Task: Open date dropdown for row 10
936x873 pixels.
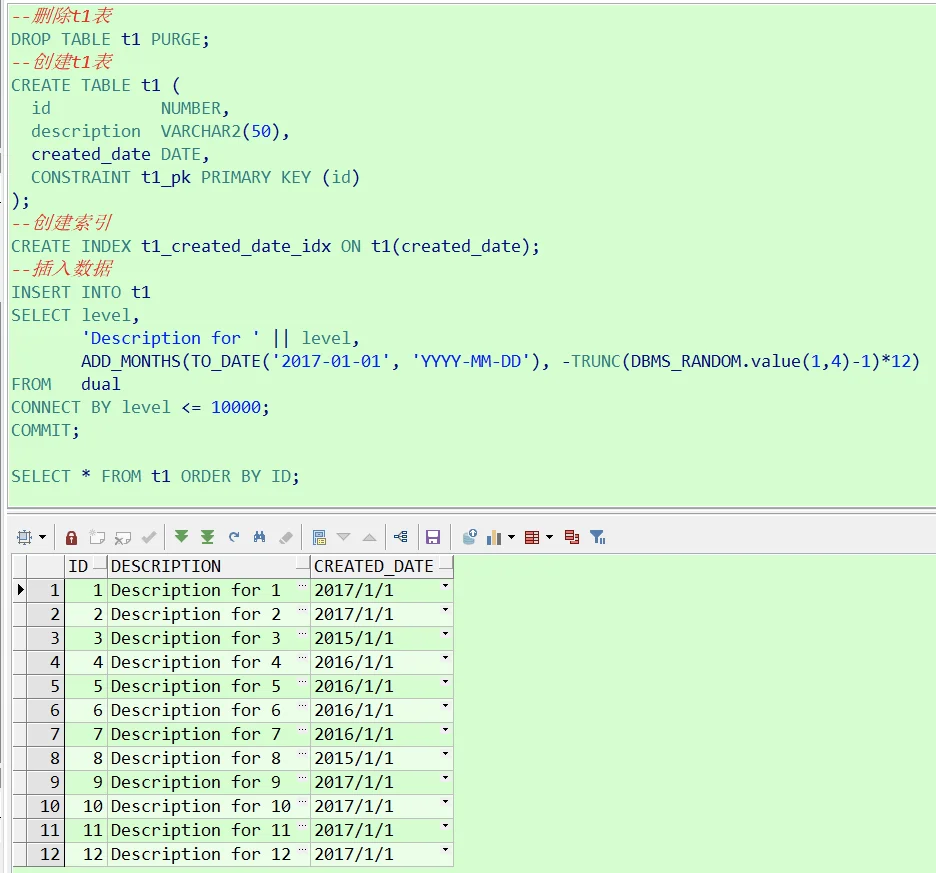Action: [445, 802]
